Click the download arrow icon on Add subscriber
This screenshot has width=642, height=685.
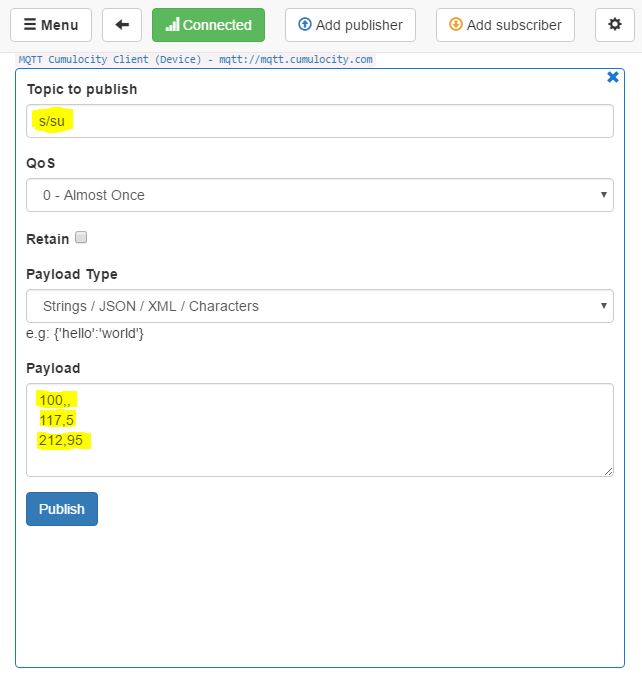tap(456, 25)
